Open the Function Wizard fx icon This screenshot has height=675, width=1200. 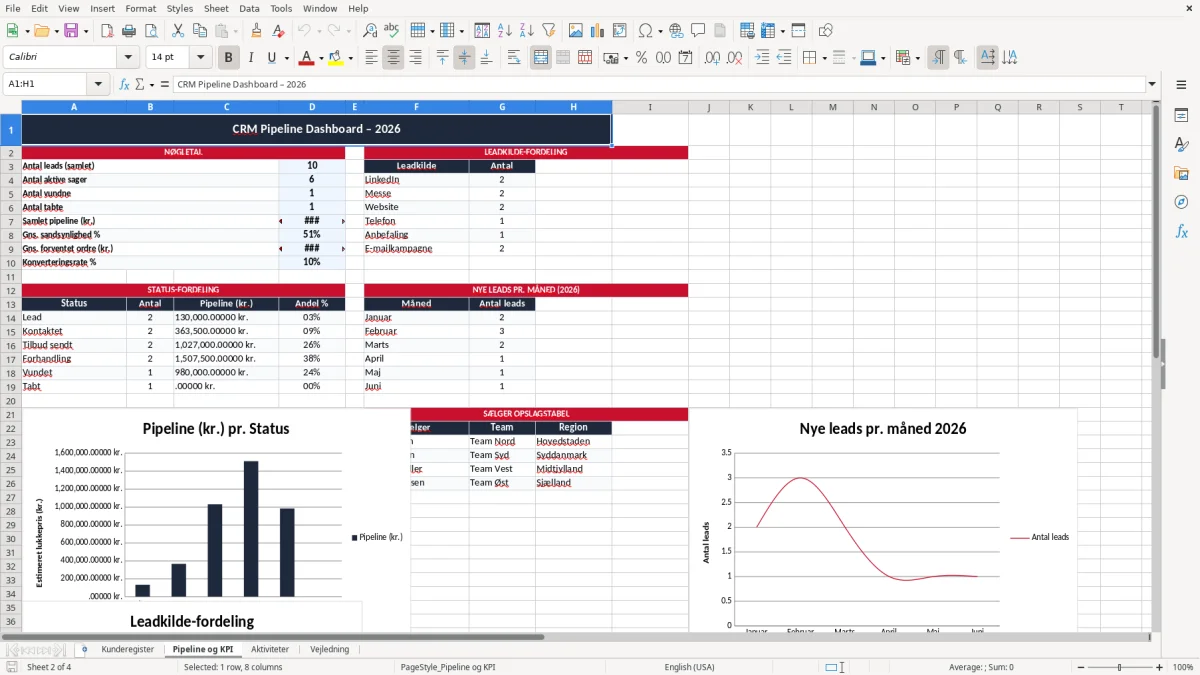tap(125, 84)
